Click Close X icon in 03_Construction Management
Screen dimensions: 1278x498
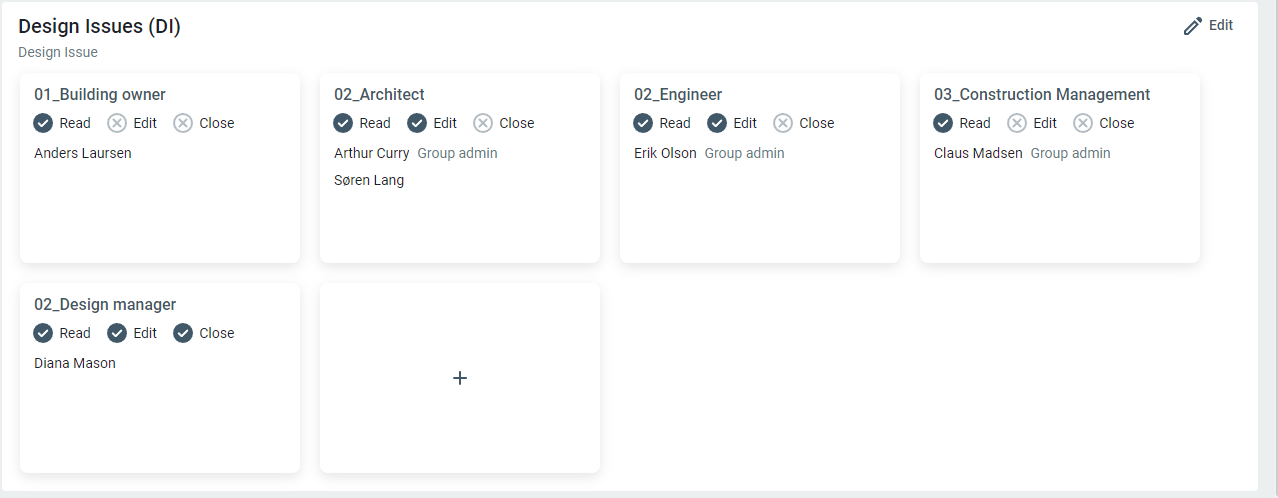(1083, 123)
